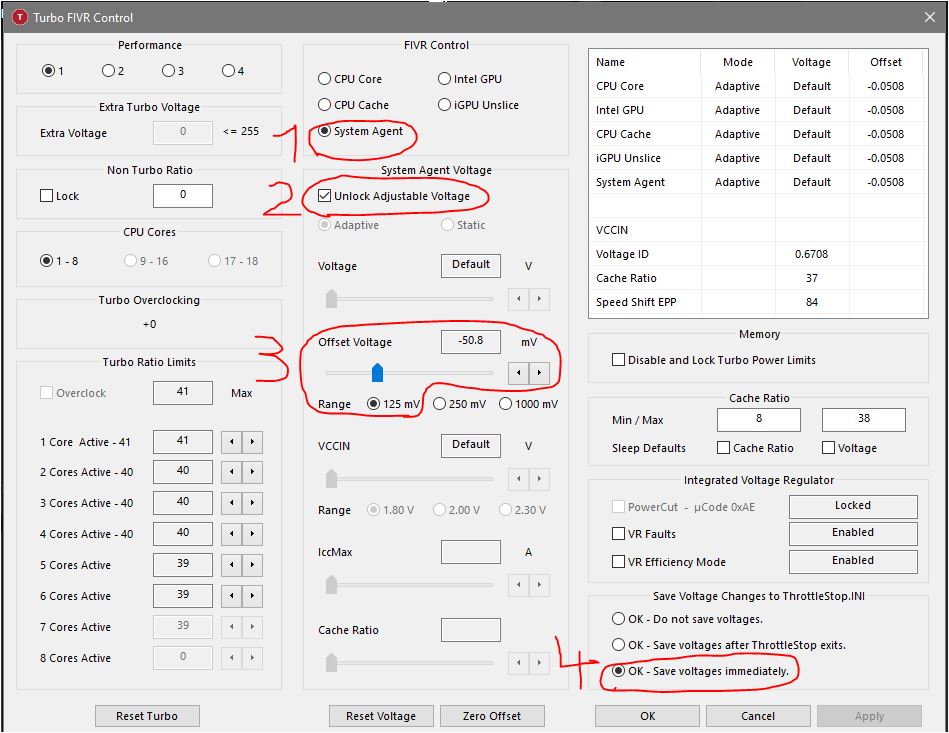Screen dimensions: 949x733
Task: Click the ThrottleStop logo icon in title bar
Action: click(20, 17)
